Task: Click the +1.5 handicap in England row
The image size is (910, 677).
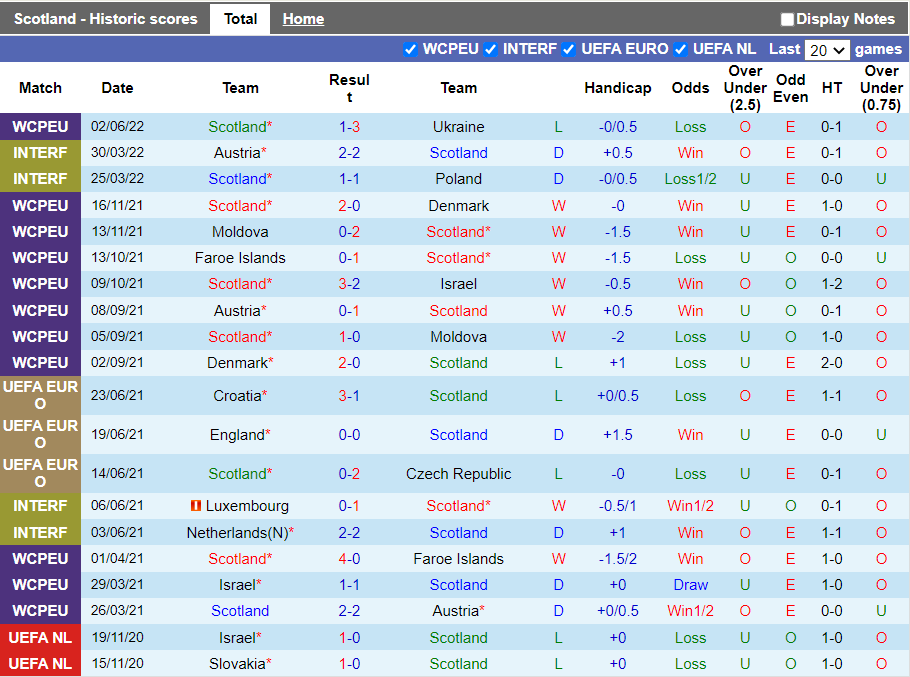Action: pos(618,435)
